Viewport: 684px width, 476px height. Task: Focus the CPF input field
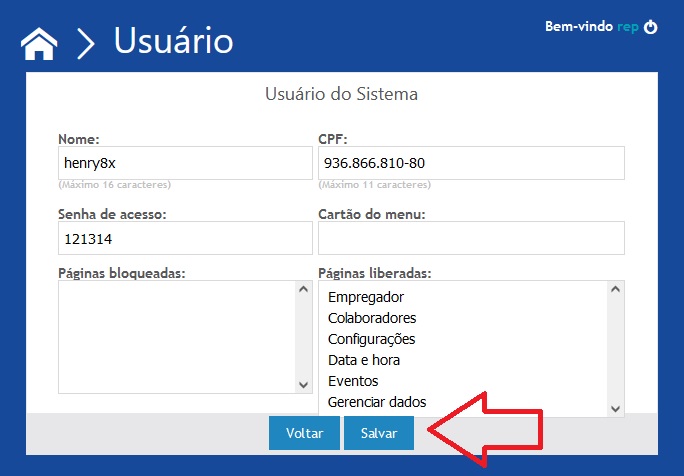tap(471, 163)
